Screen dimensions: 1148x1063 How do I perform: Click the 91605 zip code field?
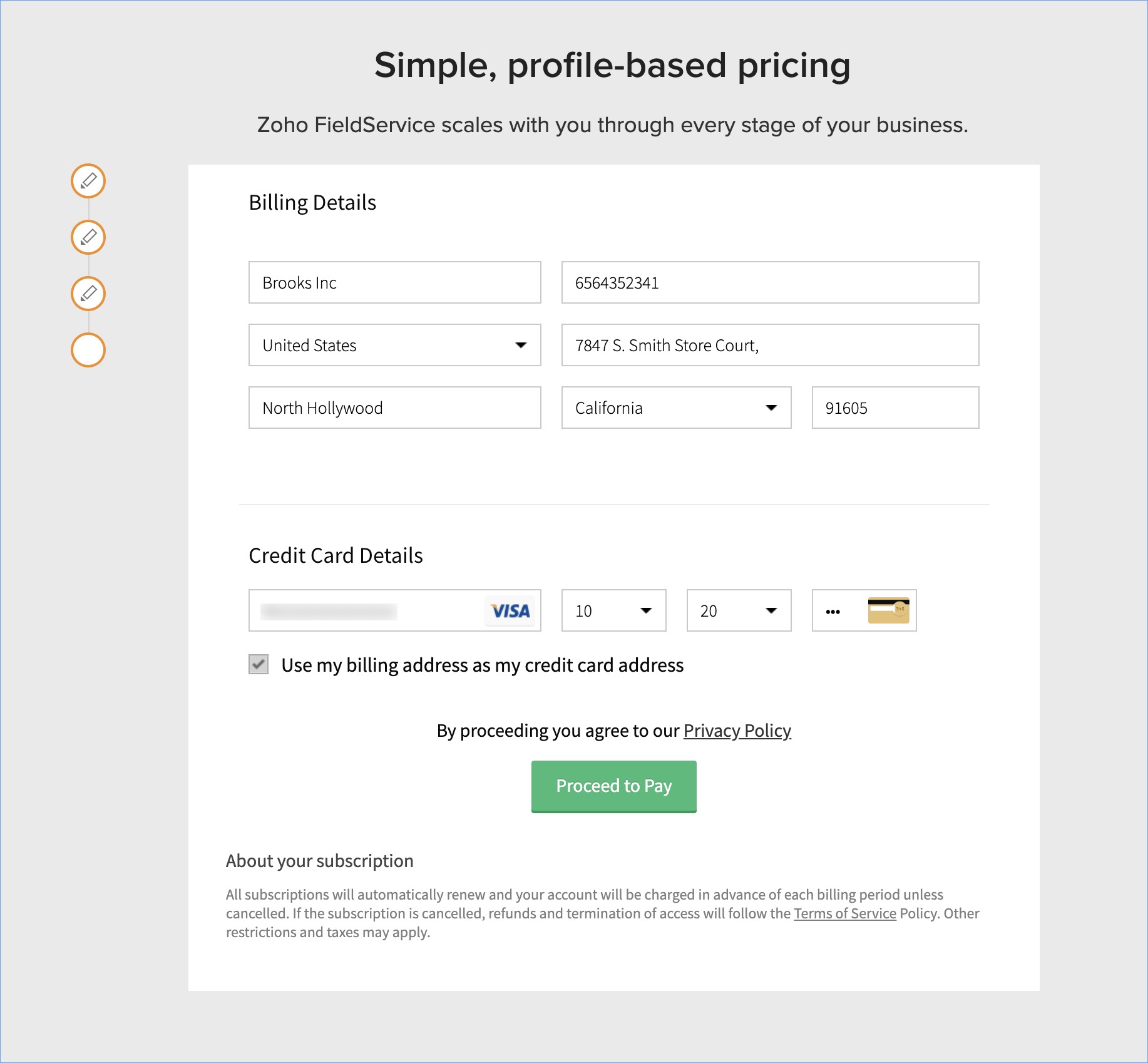895,408
